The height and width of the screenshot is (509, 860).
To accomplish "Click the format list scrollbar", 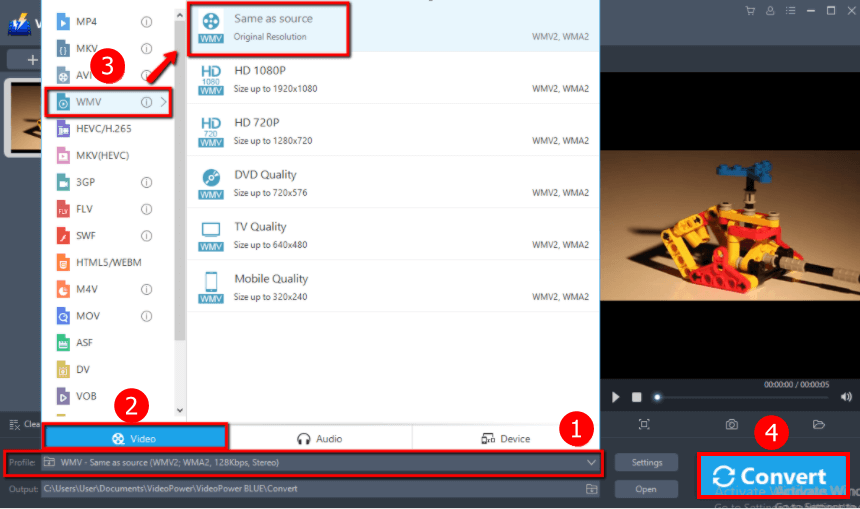I will tap(179, 181).
